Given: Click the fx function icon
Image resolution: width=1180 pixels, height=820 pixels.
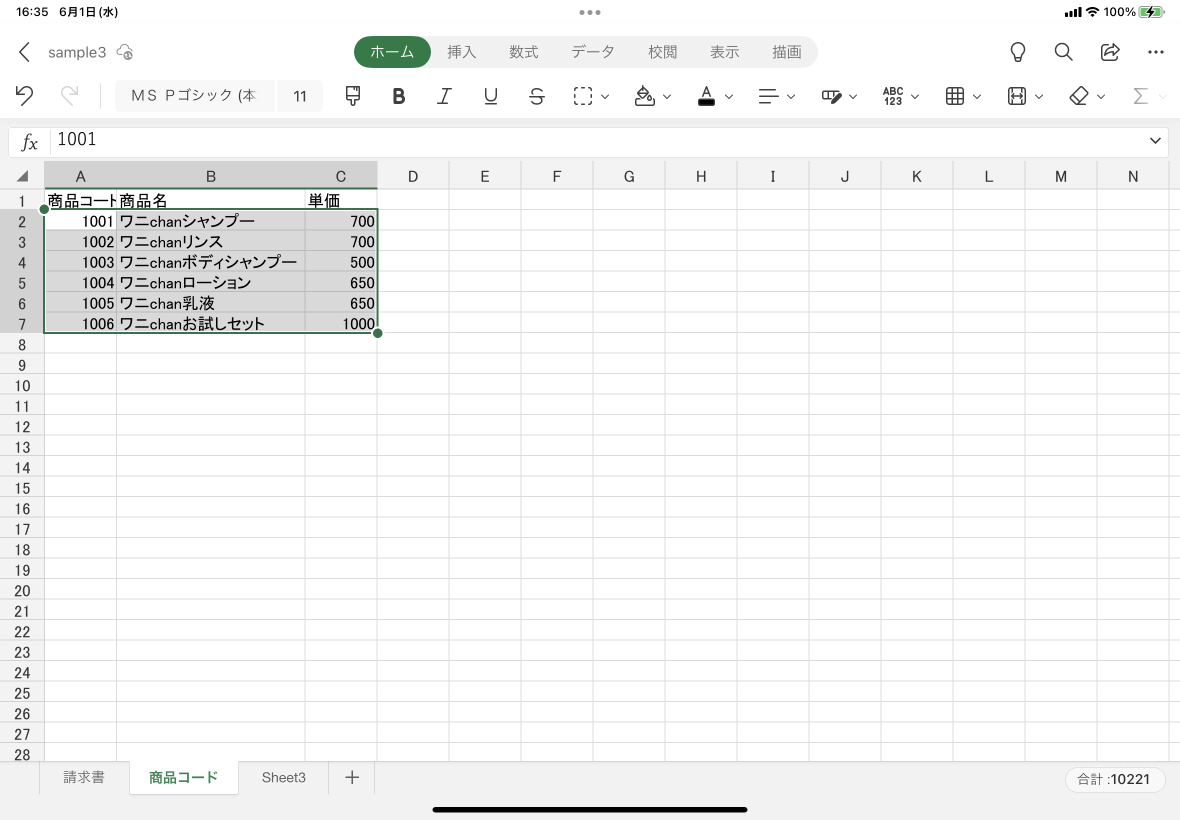Looking at the screenshot, I should [x=29, y=141].
